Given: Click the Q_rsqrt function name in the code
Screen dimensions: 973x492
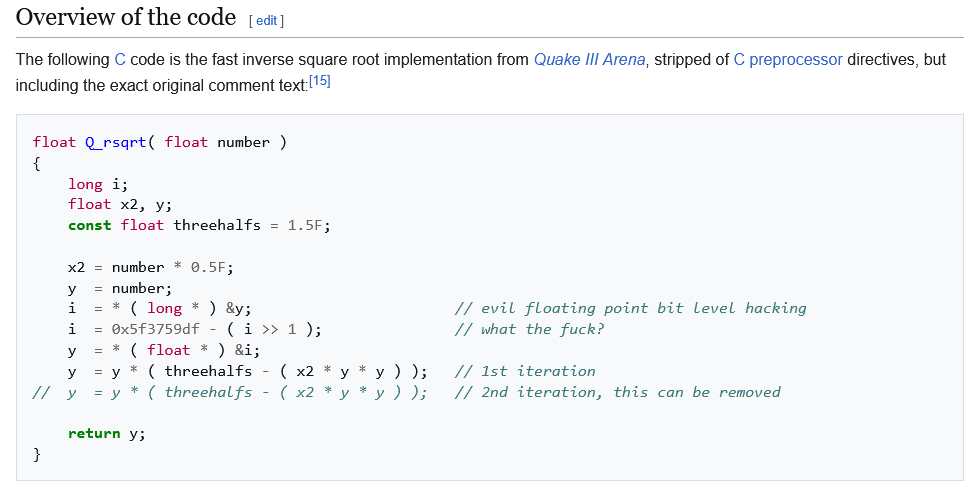Looking at the screenshot, I should [x=115, y=142].
